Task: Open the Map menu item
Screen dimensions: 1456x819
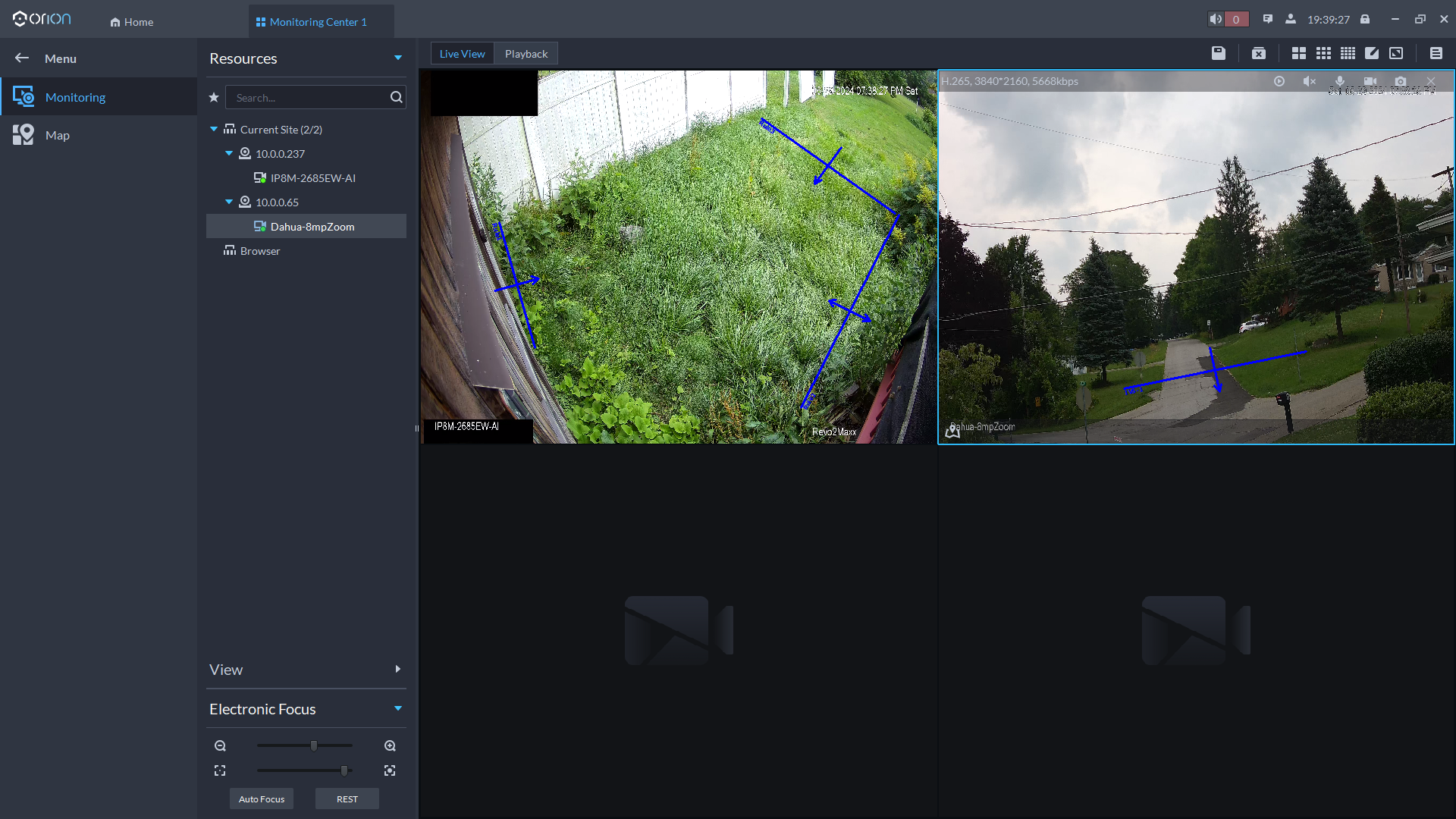Action: (99, 135)
